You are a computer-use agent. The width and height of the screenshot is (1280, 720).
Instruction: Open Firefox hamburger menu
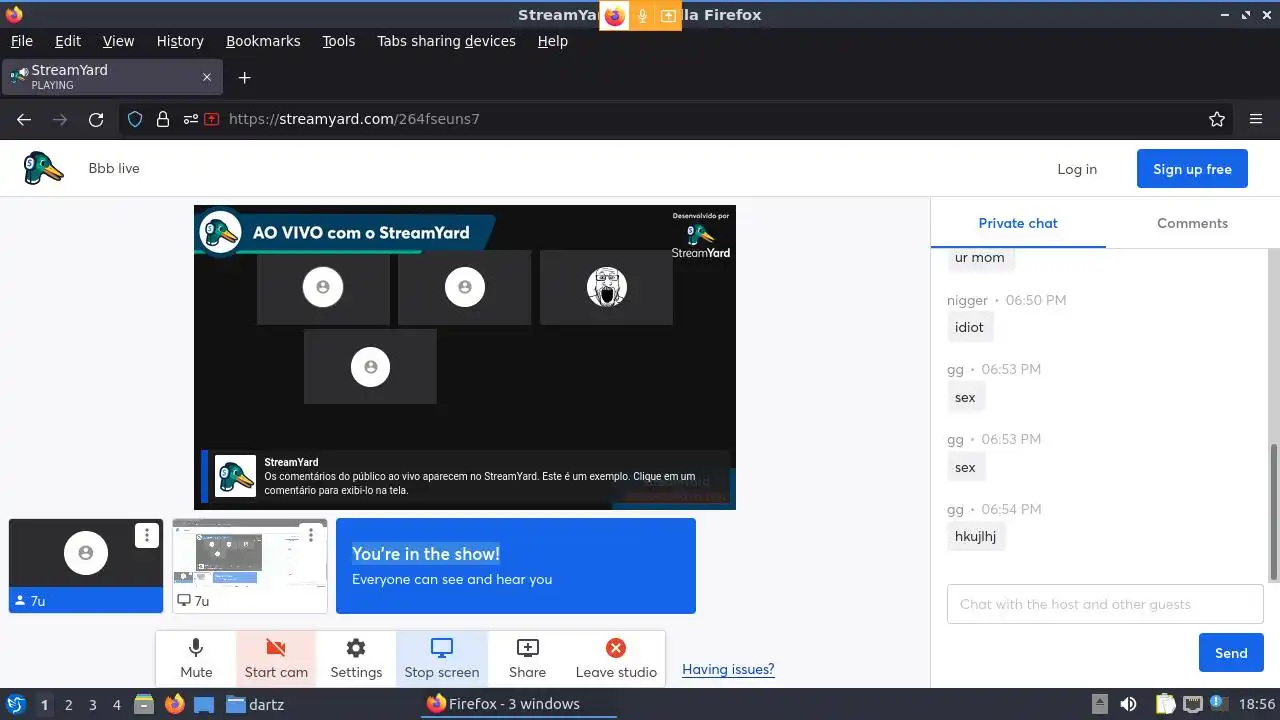point(1256,119)
